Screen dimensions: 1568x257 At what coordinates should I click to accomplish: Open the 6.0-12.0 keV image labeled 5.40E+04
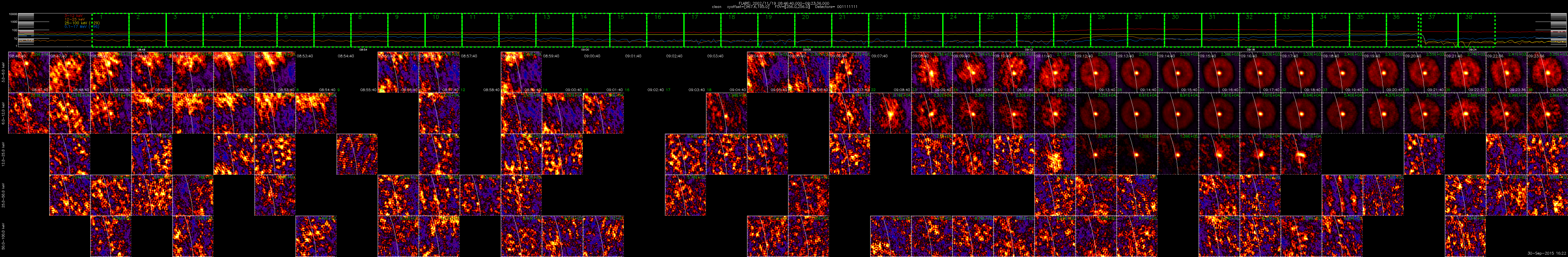[x=1343, y=113]
